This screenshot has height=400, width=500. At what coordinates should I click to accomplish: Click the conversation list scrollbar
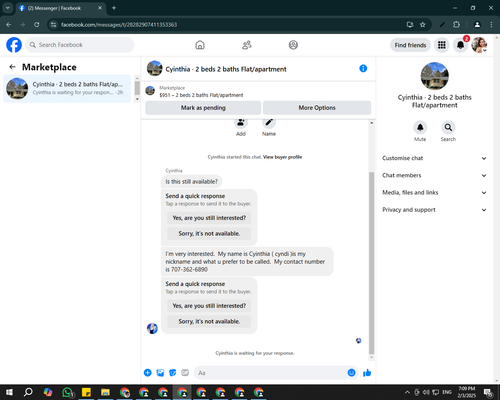[x=137, y=88]
